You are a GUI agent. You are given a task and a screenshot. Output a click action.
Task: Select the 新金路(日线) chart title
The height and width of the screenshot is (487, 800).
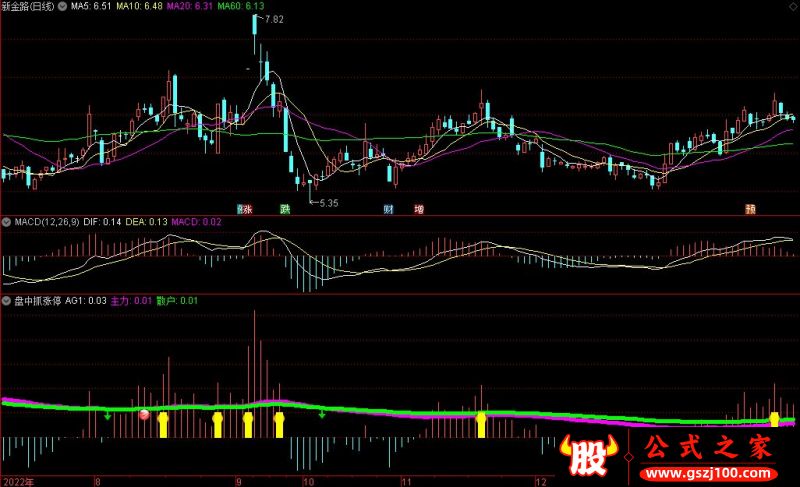pyautogui.click(x=28, y=6)
